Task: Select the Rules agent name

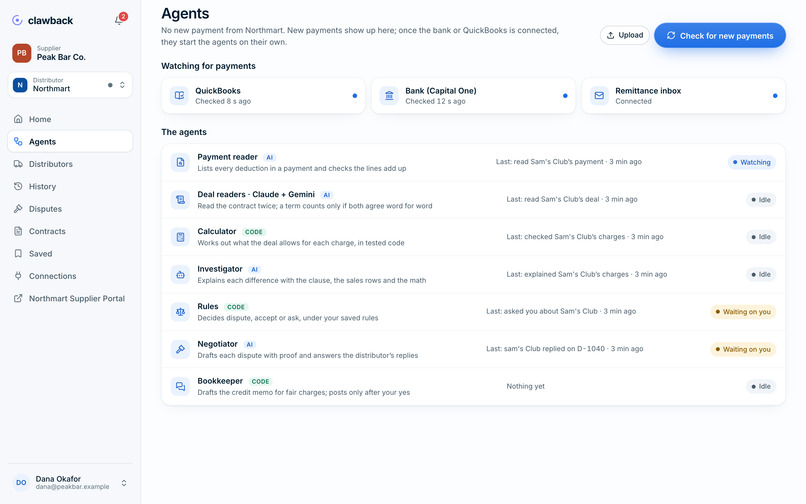Action: [x=208, y=307]
